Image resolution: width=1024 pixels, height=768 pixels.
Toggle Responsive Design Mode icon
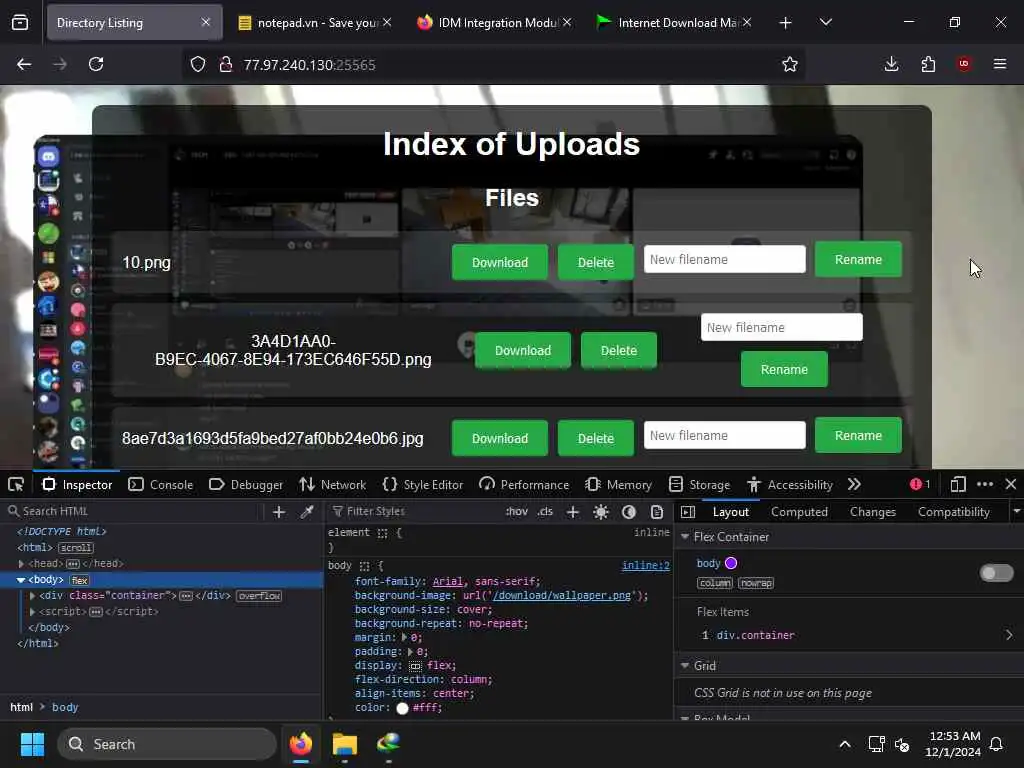pos(958,485)
